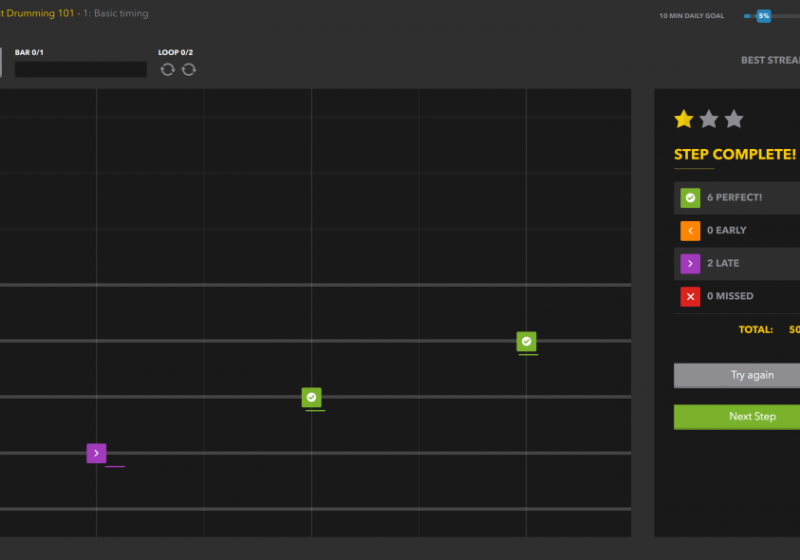Click the first loop counter icon
Viewport: 800px width, 560px height.
[167, 69]
